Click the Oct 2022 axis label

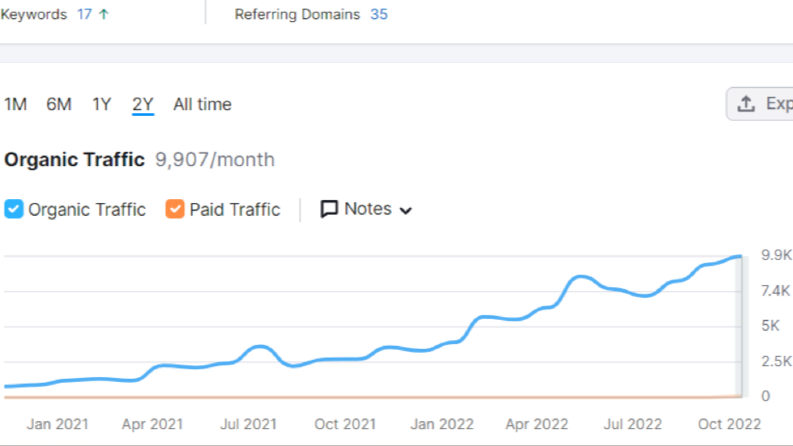coord(729,424)
